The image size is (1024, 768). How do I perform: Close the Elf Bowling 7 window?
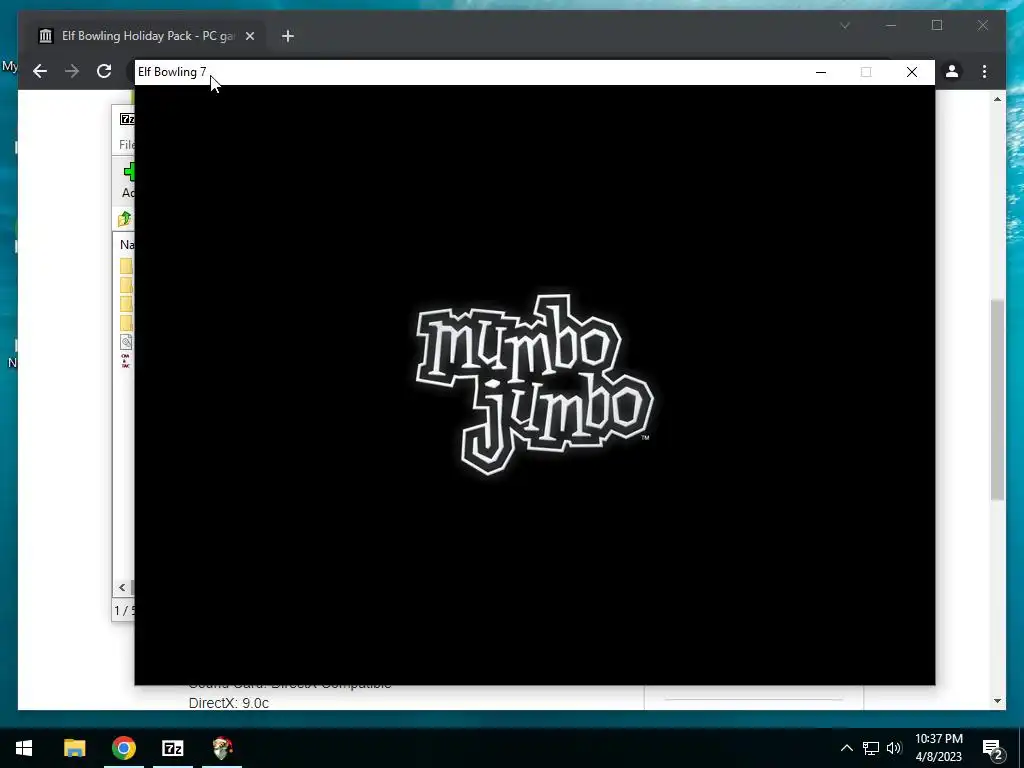912,72
